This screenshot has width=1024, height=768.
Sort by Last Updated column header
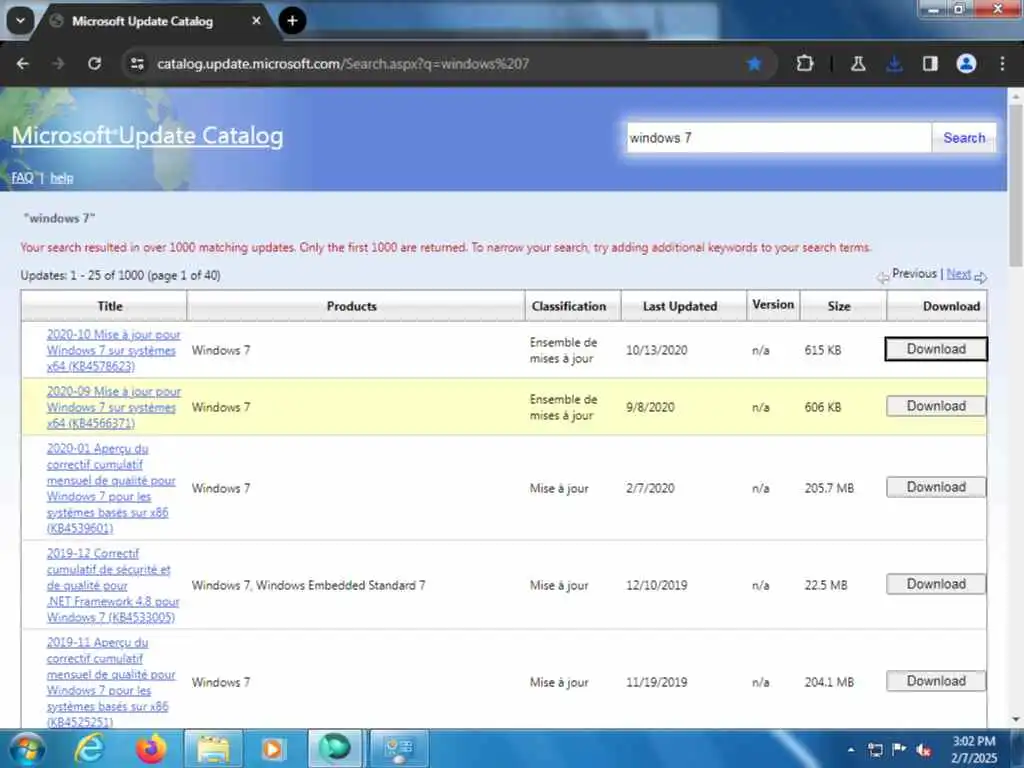point(680,306)
